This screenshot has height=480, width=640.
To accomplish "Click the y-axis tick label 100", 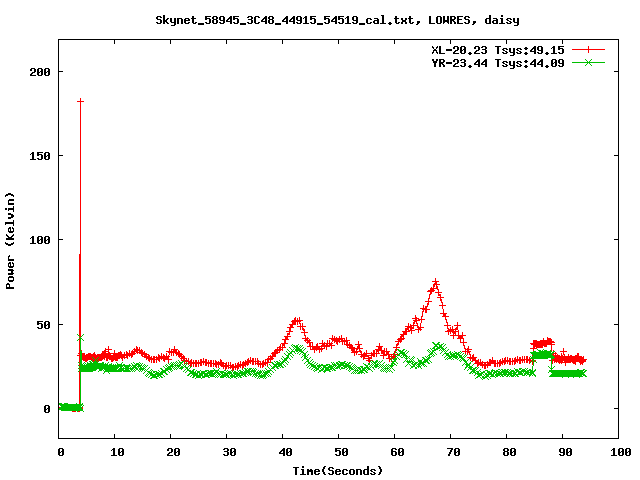I will point(40,240).
